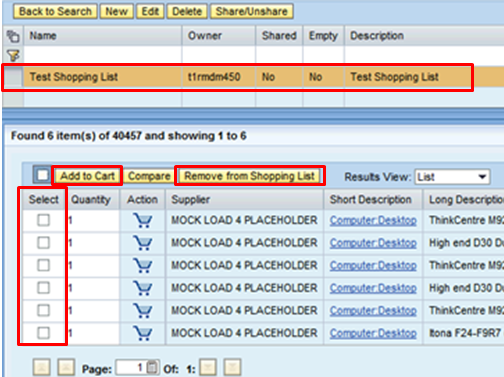Click the Compare button
This screenshot has width=504, height=377.
[149, 176]
